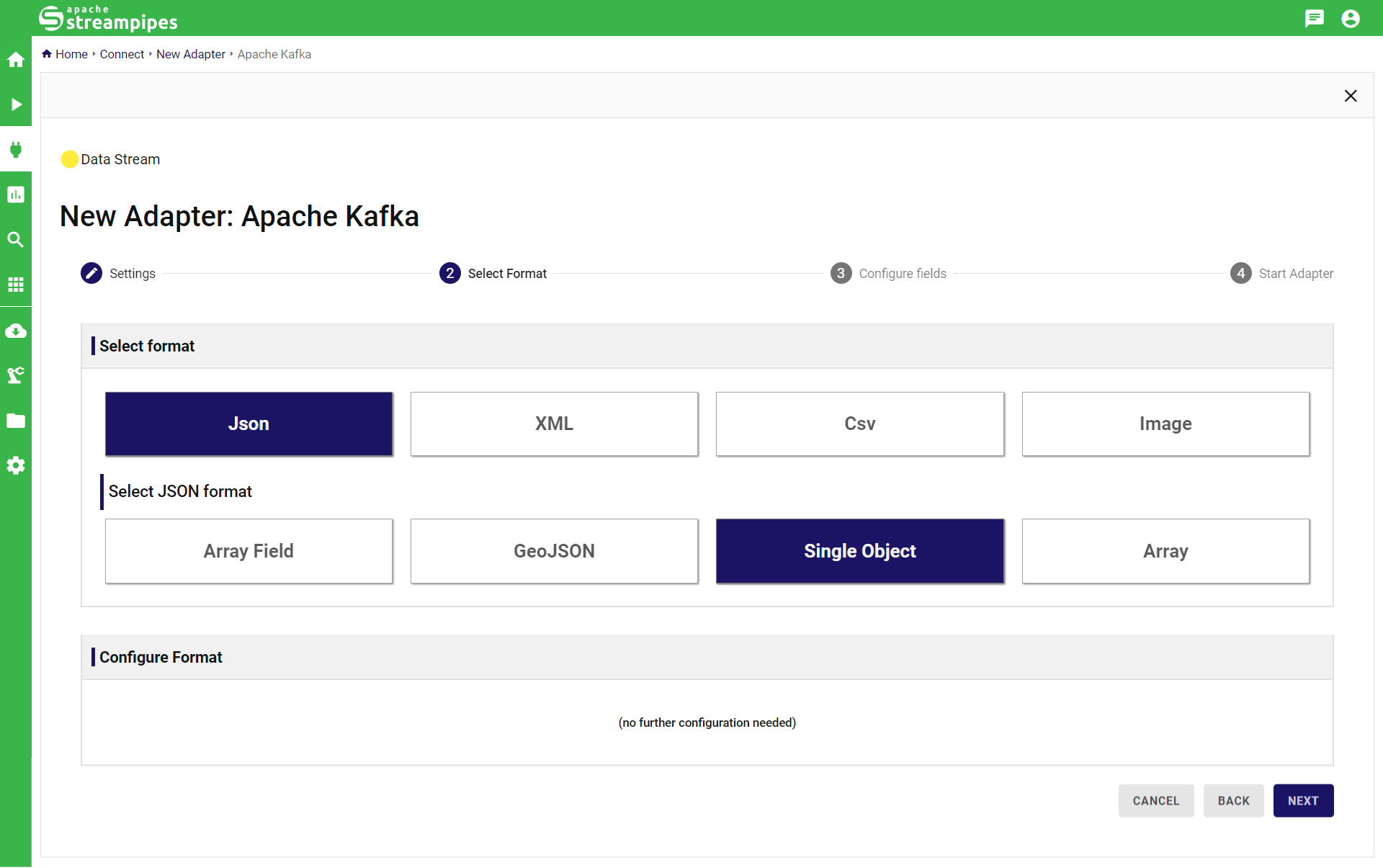Click the Apache Kafka breadcrumb text

tap(274, 54)
